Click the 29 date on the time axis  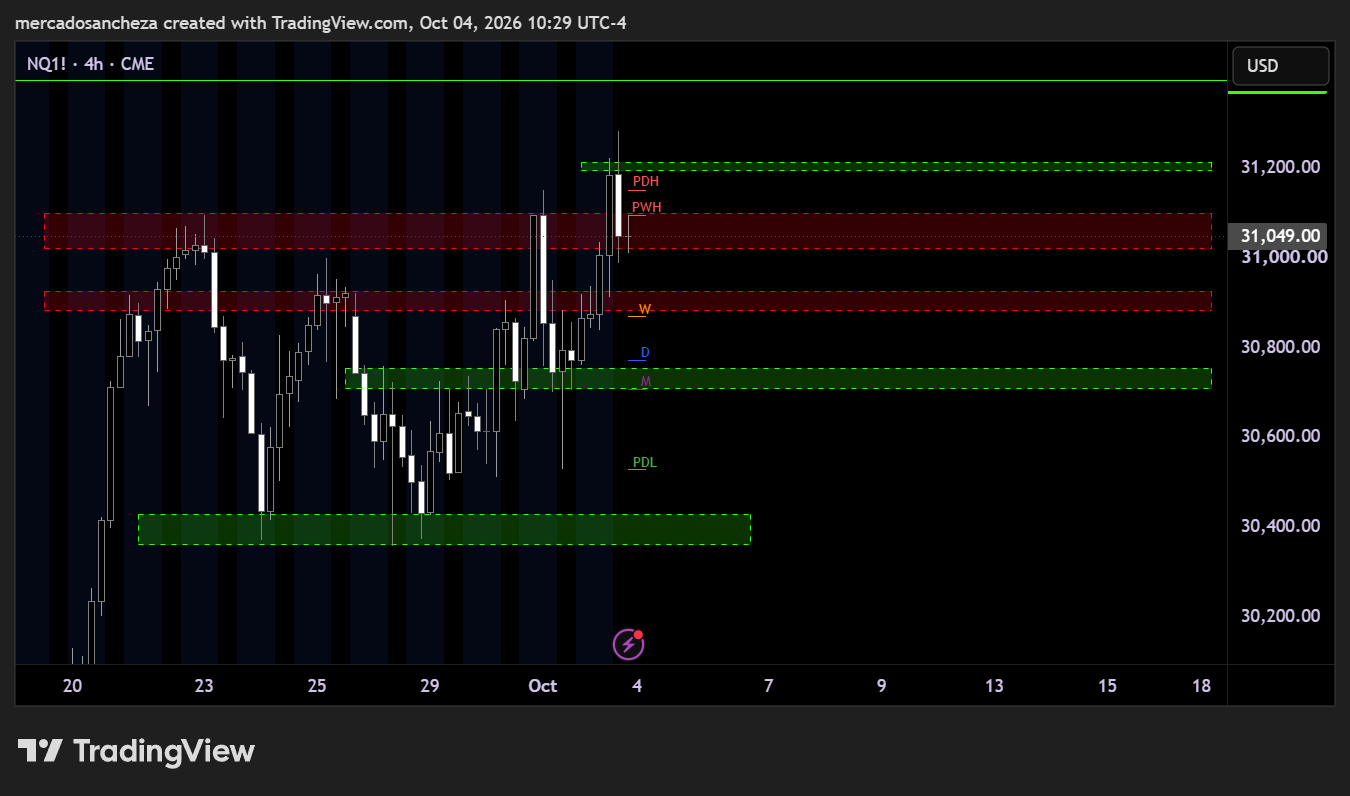pyautogui.click(x=430, y=686)
